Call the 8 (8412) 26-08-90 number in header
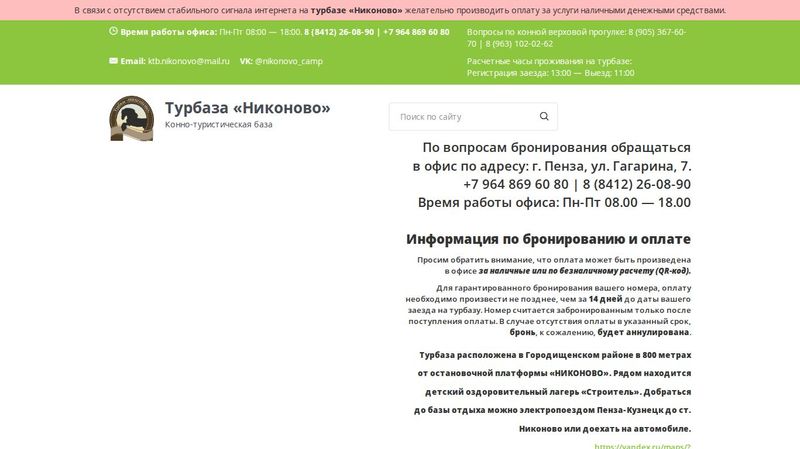This screenshot has width=800, height=449. point(339,32)
